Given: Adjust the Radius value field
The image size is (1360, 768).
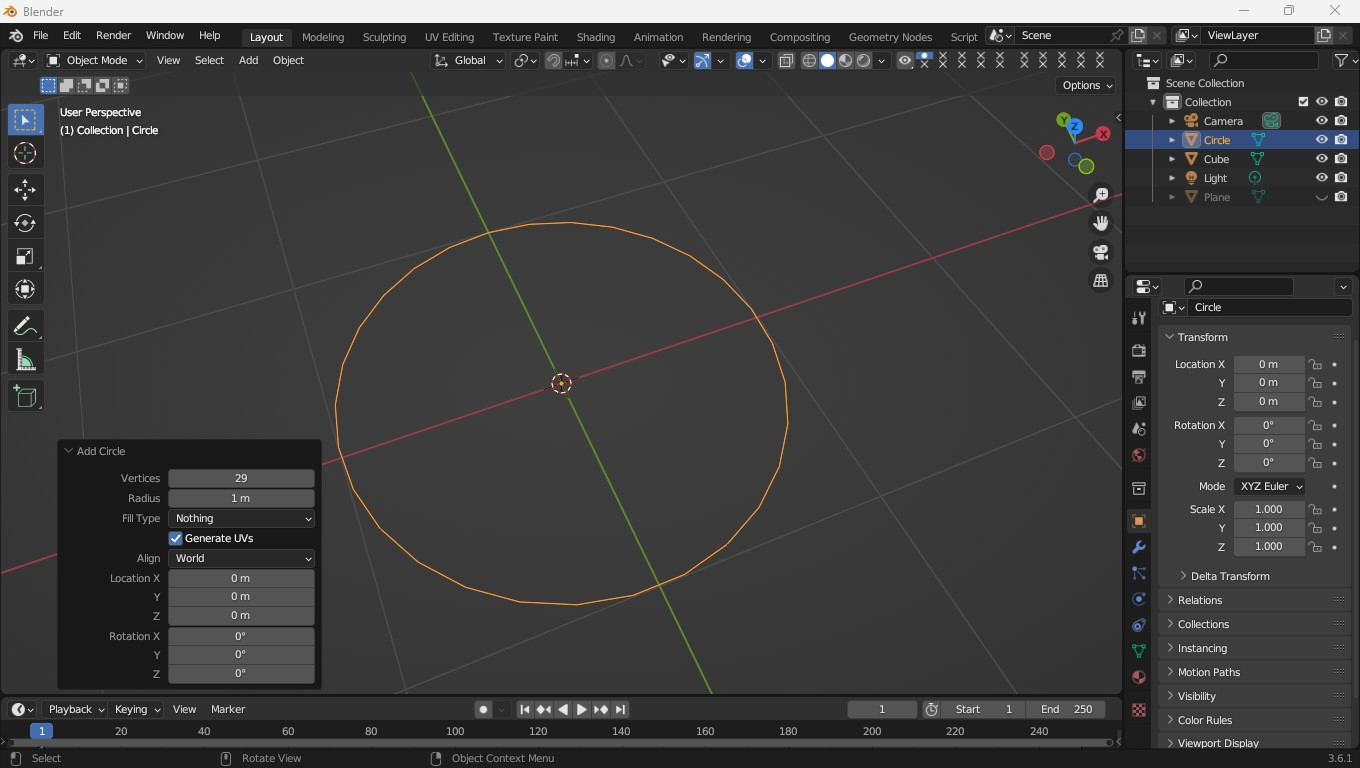Looking at the screenshot, I should pyautogui.click(x=241, y=498).
